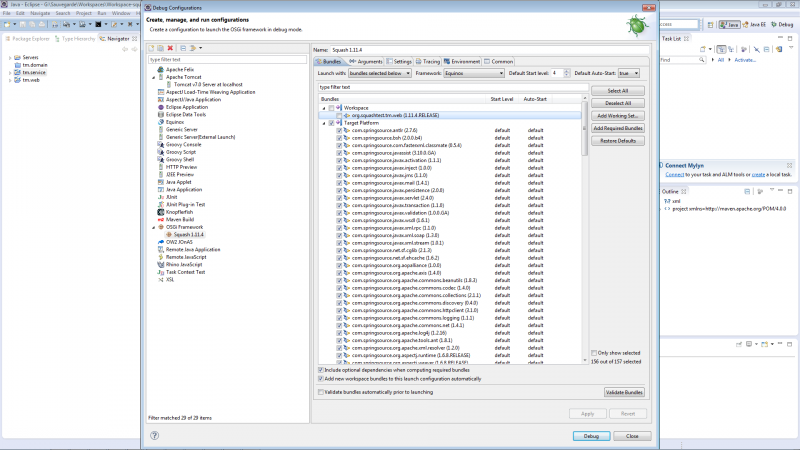Switch to the Debug perspective

[782, 24]
